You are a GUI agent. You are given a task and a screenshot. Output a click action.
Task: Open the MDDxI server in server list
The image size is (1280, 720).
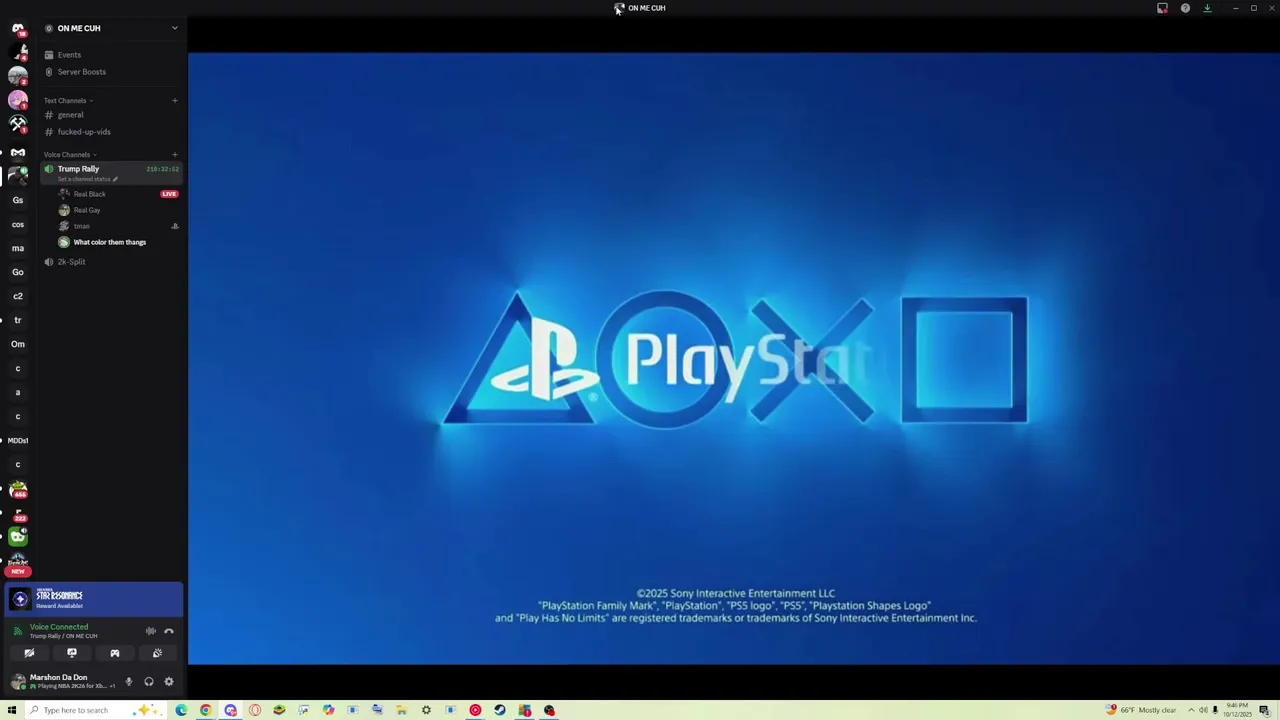tap(18, 440)
